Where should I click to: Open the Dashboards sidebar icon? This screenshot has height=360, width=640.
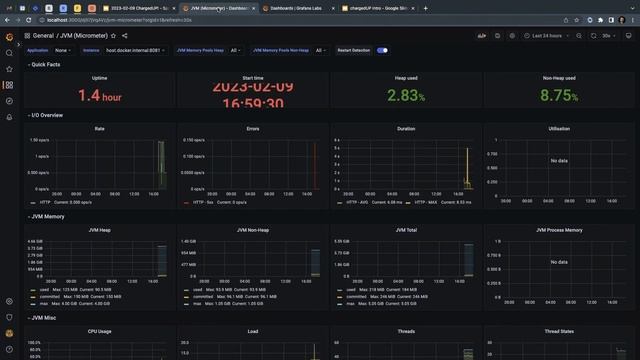click(x=9, y=85)
